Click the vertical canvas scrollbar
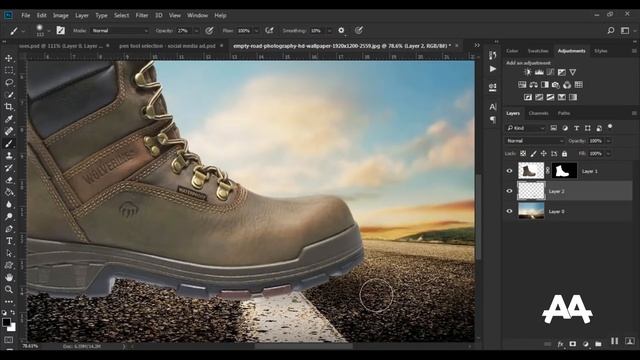This screenshot has width=640, height=360. pos(478,216)
